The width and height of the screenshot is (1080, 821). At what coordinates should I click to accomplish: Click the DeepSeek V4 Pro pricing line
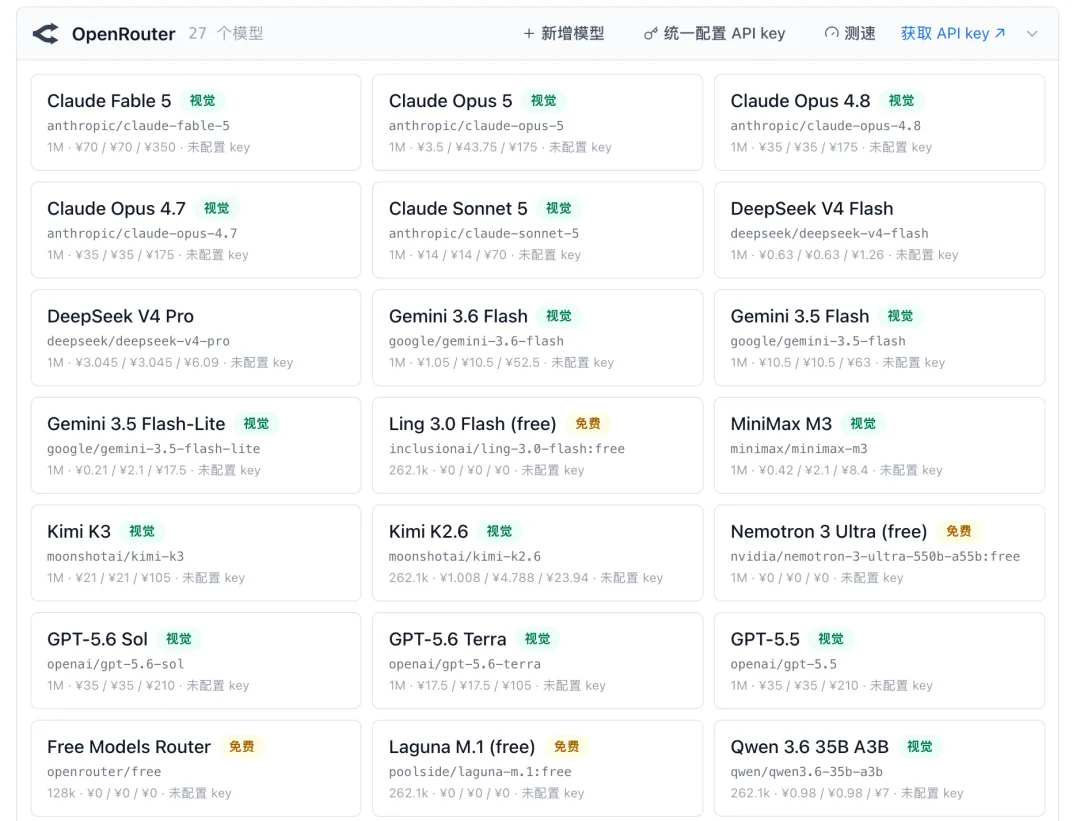coord(170,362)
